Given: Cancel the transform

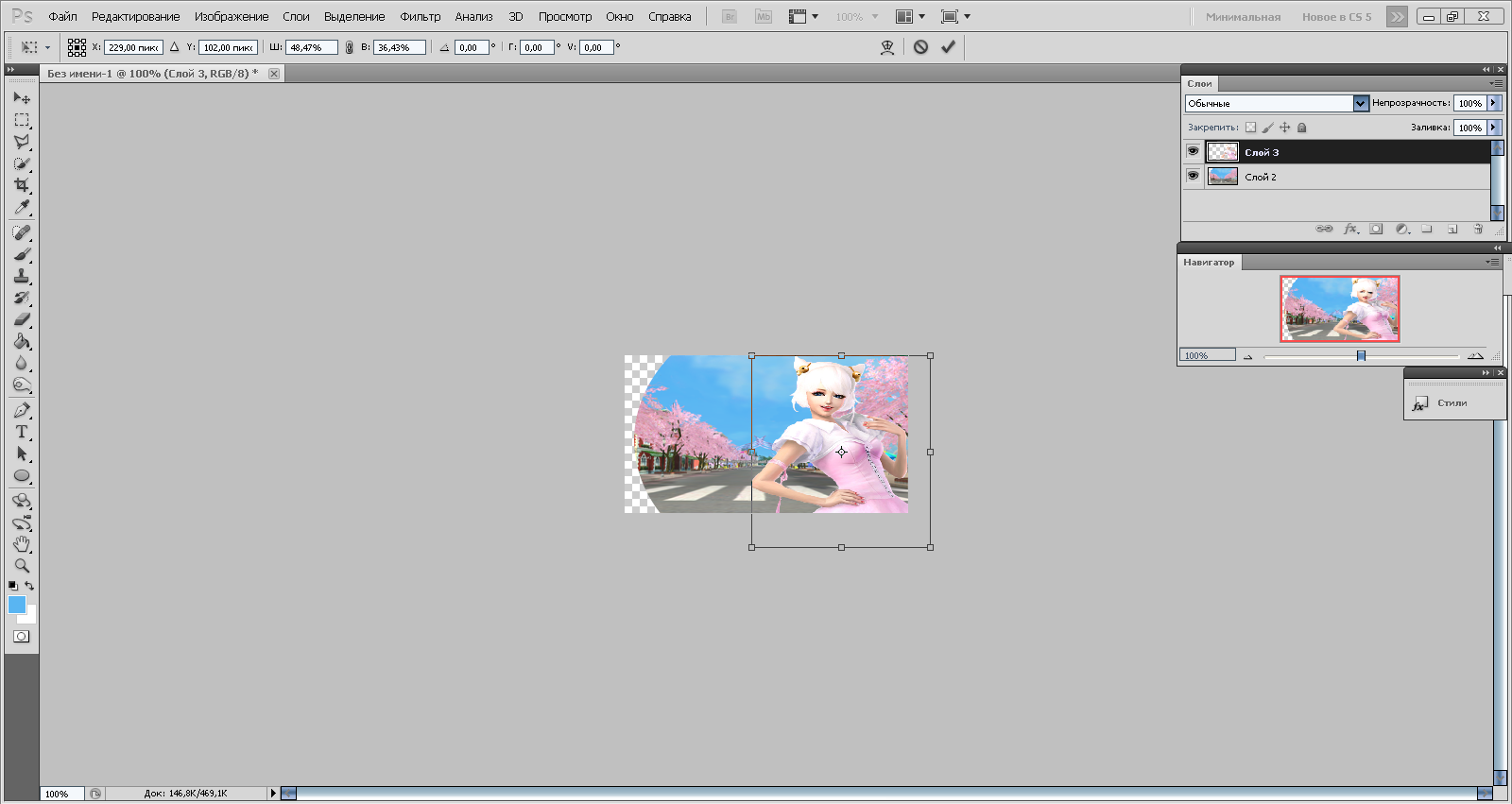Looking at the screenshot, I should coord(920,47).
